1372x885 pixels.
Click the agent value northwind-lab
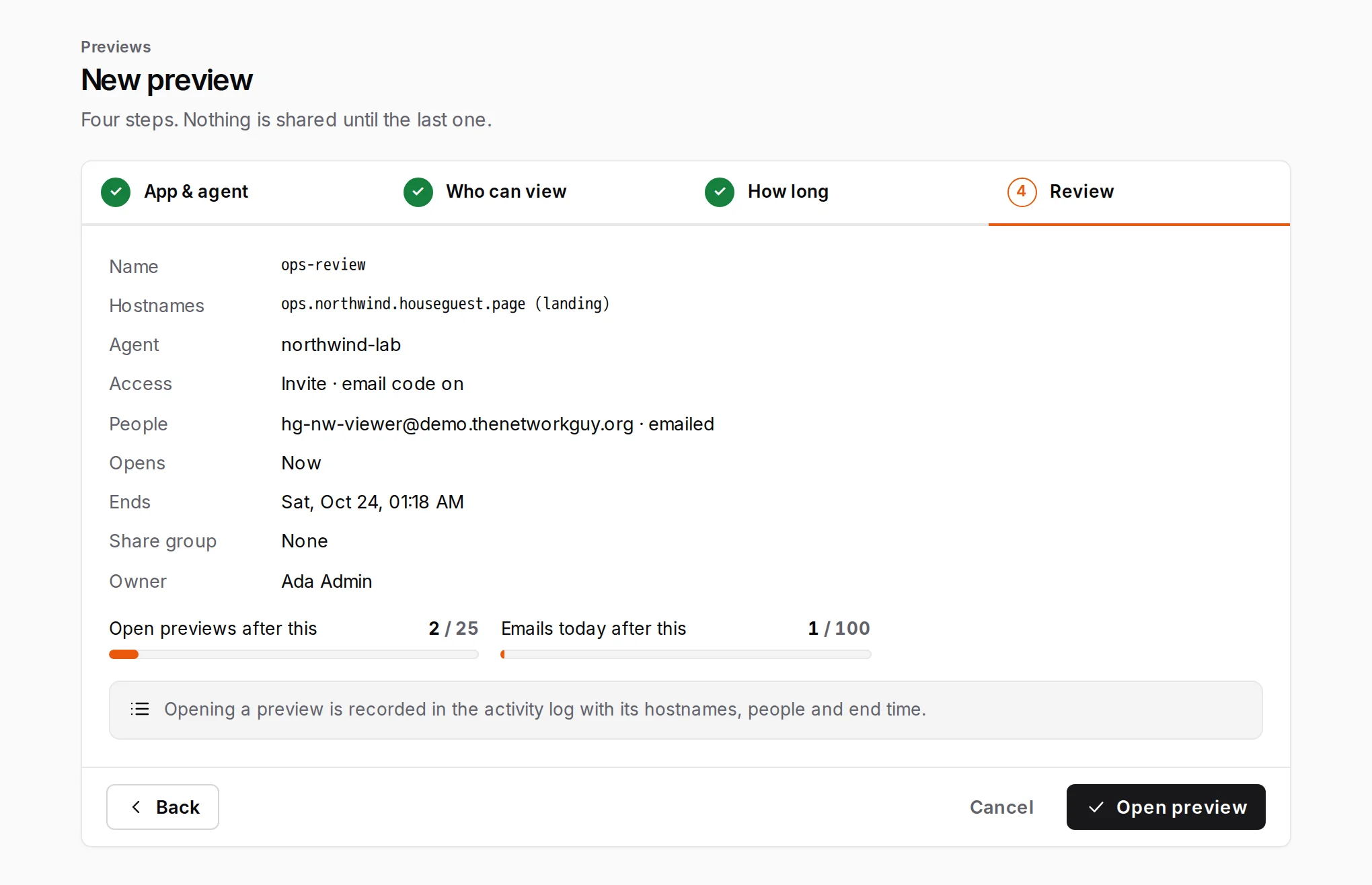coord(341,345)
